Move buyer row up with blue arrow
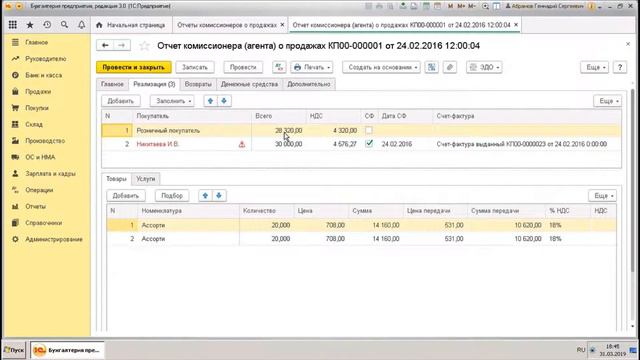Viewport: 640px width, 360px height. (x=211, y=101)
